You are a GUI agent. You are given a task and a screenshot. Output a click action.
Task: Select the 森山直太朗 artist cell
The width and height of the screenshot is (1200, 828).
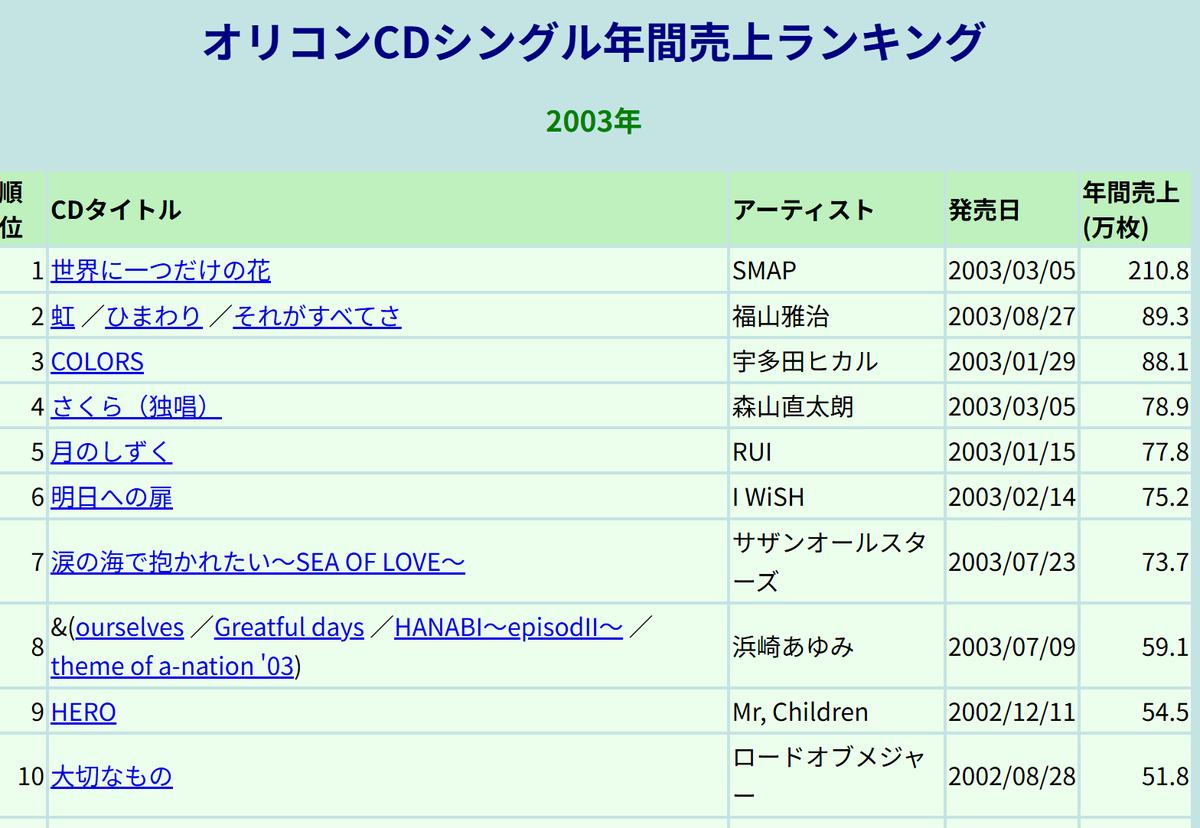(837, 406)
